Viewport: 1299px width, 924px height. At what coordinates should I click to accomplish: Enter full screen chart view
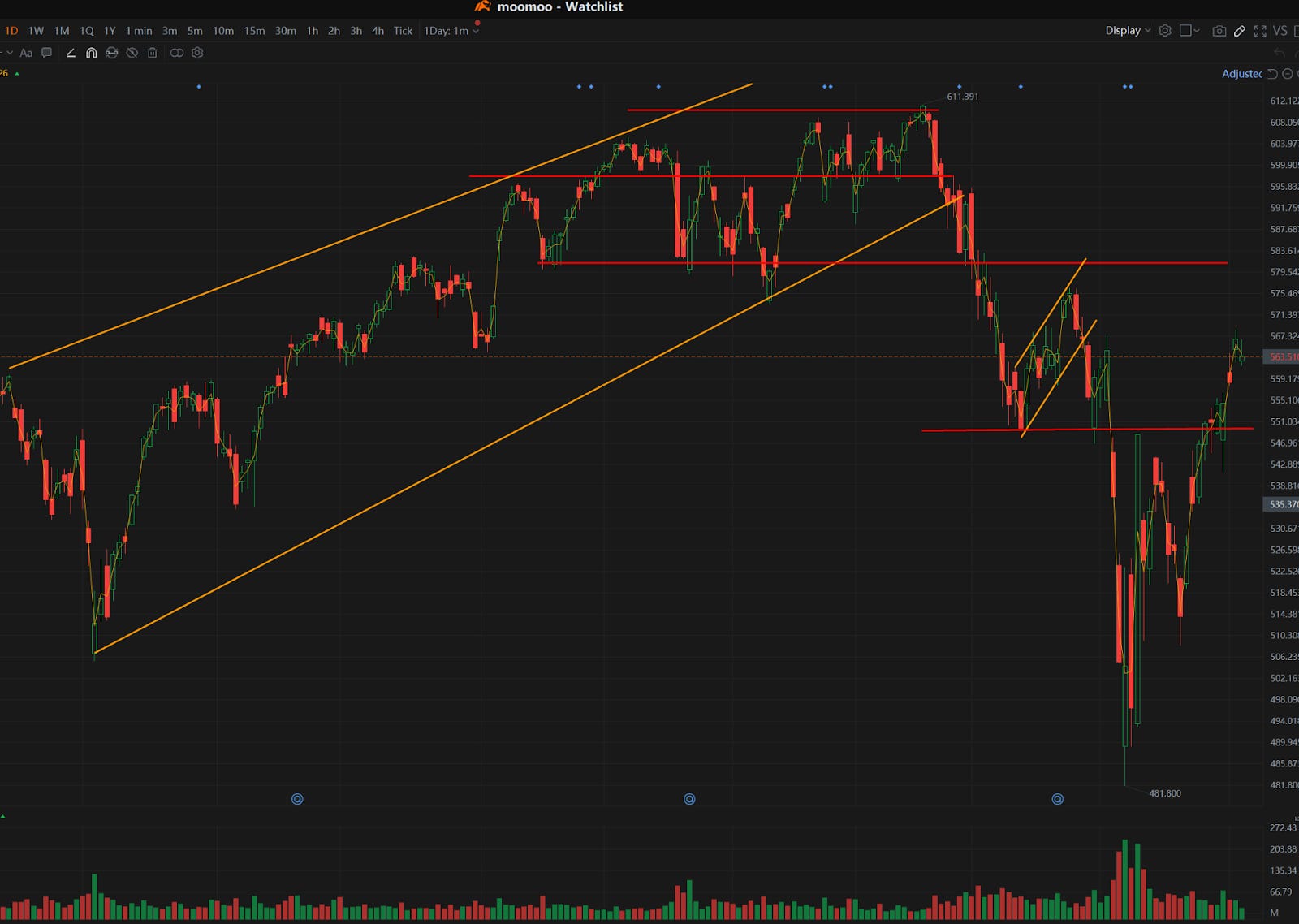[x=1260, y=31]
